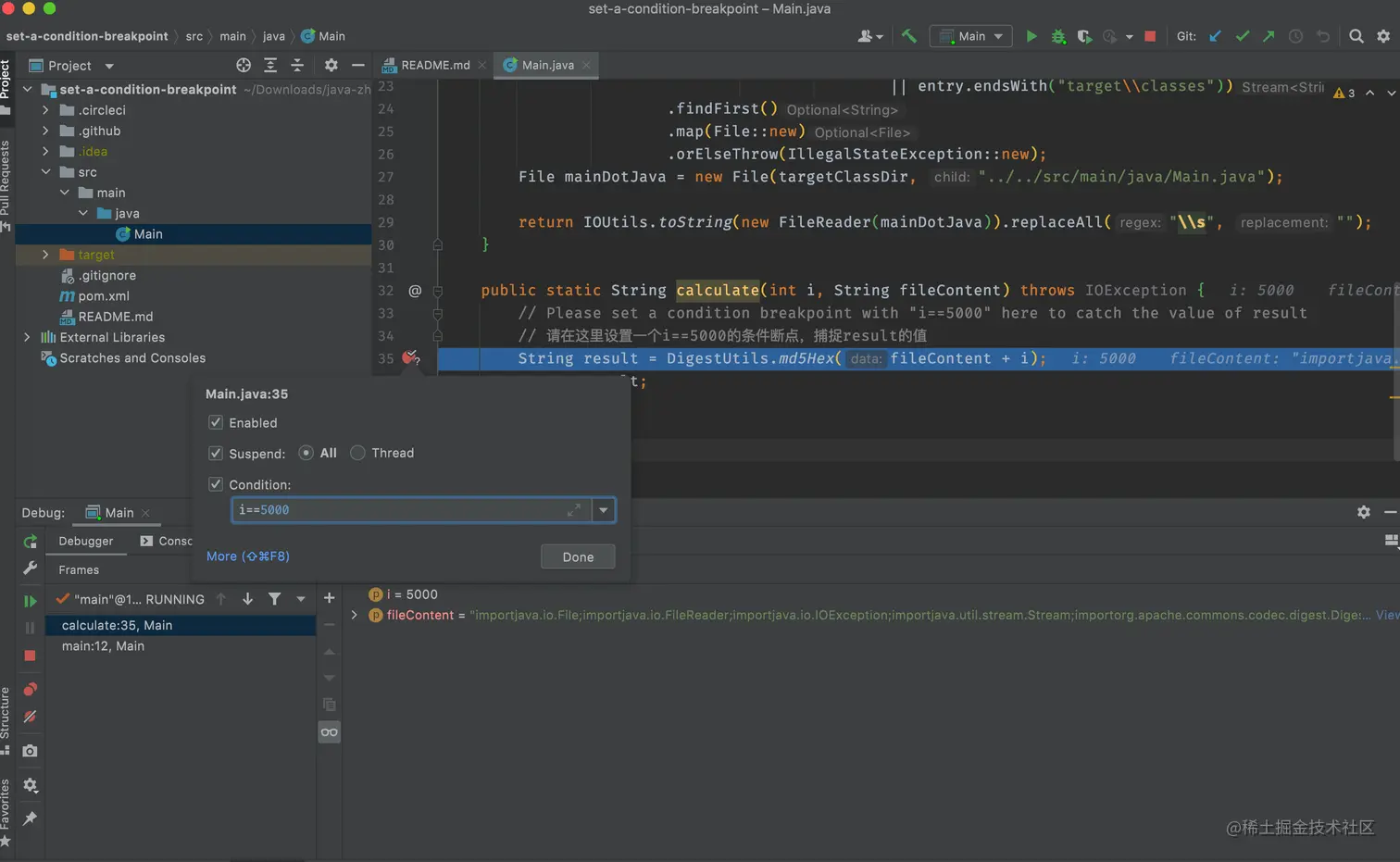Click the Rerun Main debug icon
This screenshot has width=1400, height=862.
coord(30,542)
